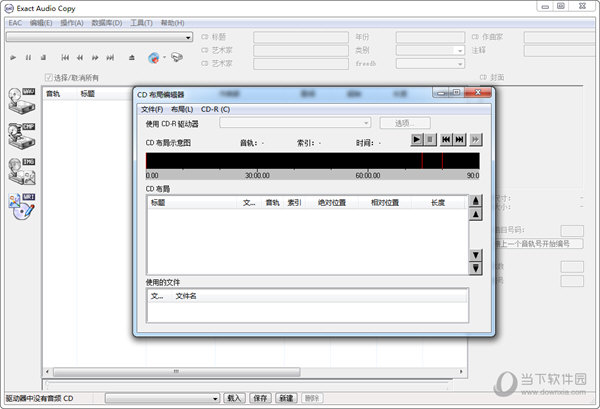Click bottom move-down arrow beside CD layout list
Screen dimensions: 600x409
(475, 268)
